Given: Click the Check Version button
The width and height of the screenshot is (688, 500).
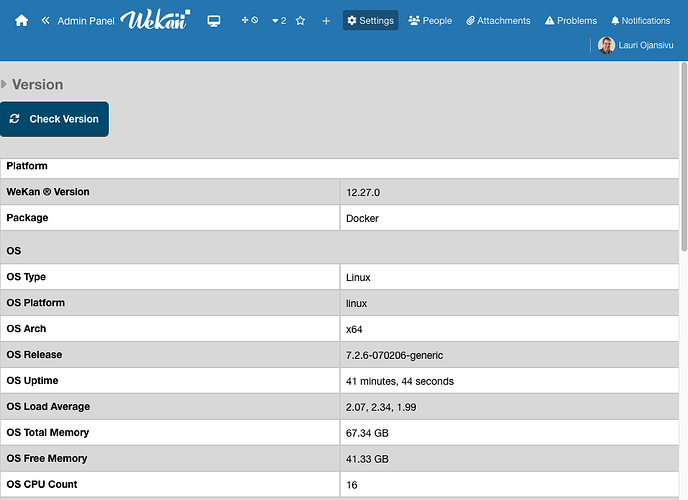Looking at the screenshot, I should (54, 119).
